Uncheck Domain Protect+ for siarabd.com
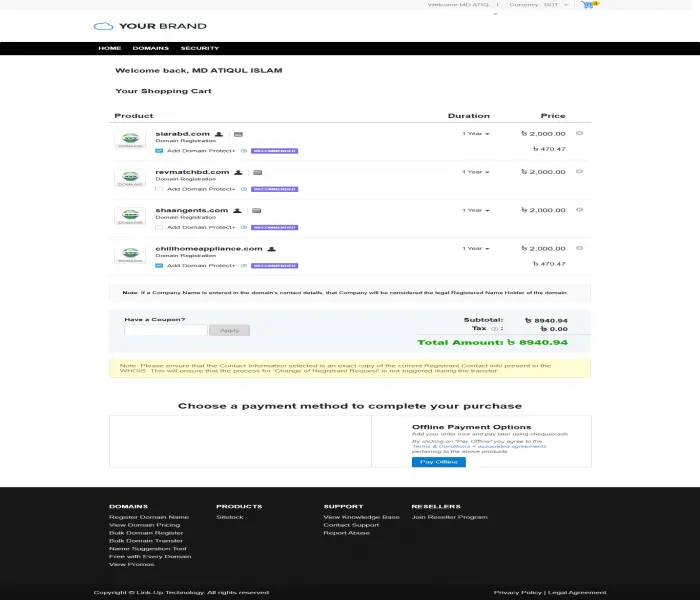This screenshot has width=700, height=600. [159, 150]
